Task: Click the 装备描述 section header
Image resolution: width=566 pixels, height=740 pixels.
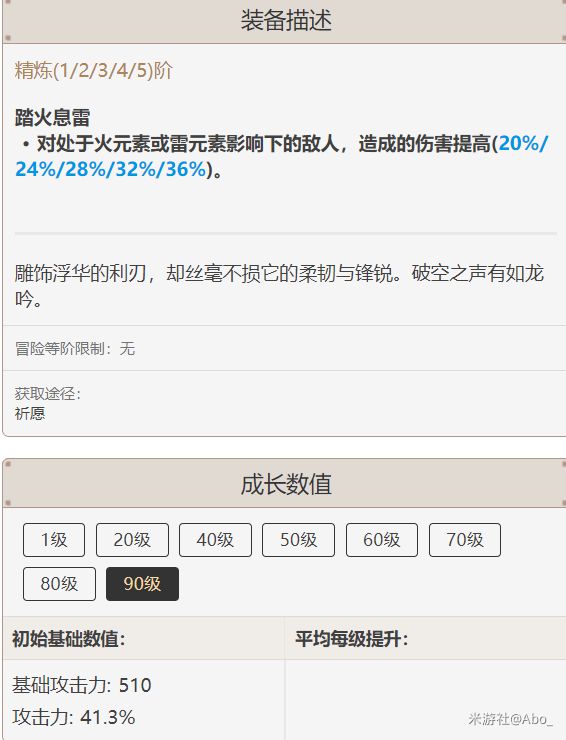Action: click(286, 21)
